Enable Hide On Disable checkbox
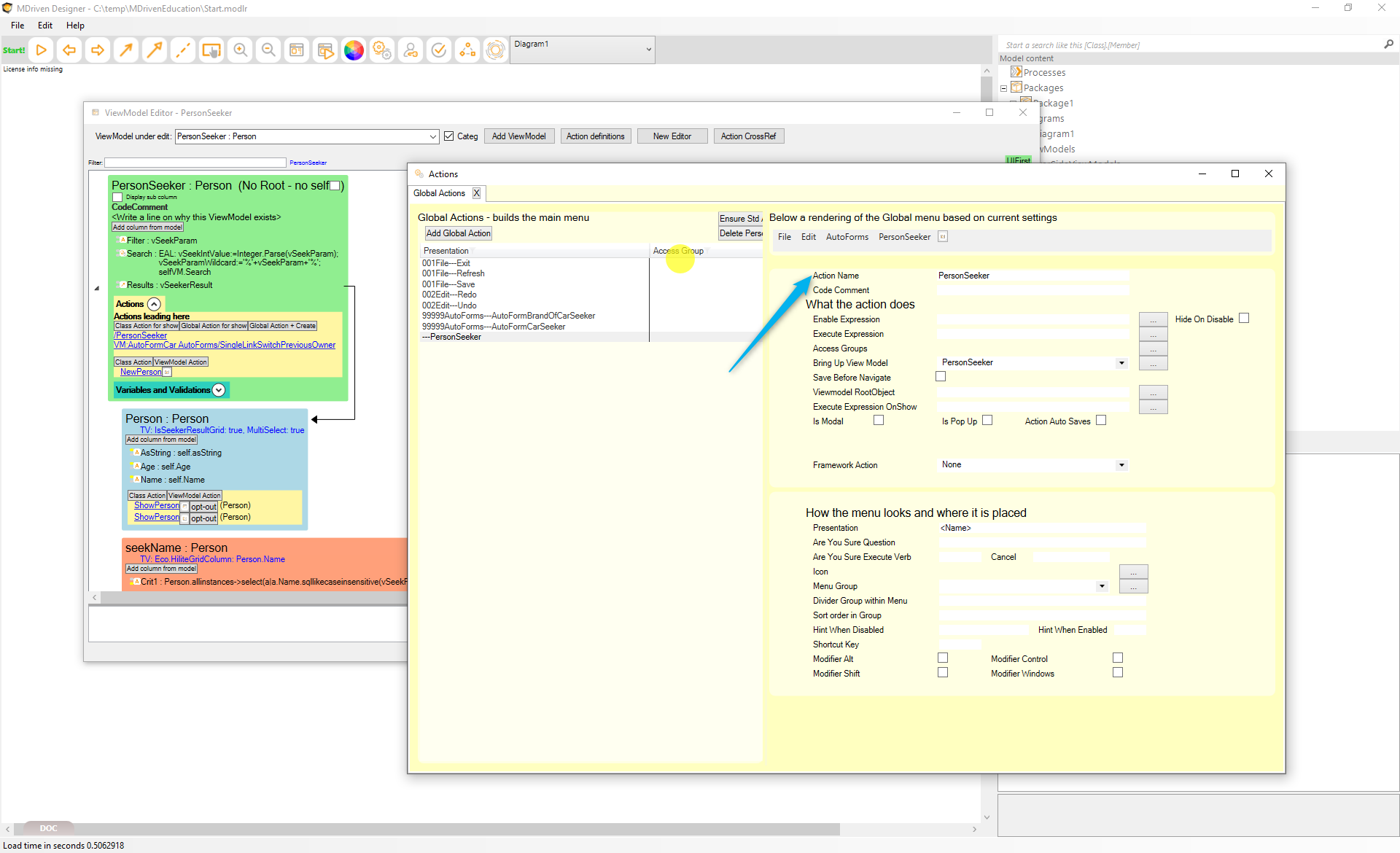The width and height of the screenshot is (1400, 853). (1244, 319)
